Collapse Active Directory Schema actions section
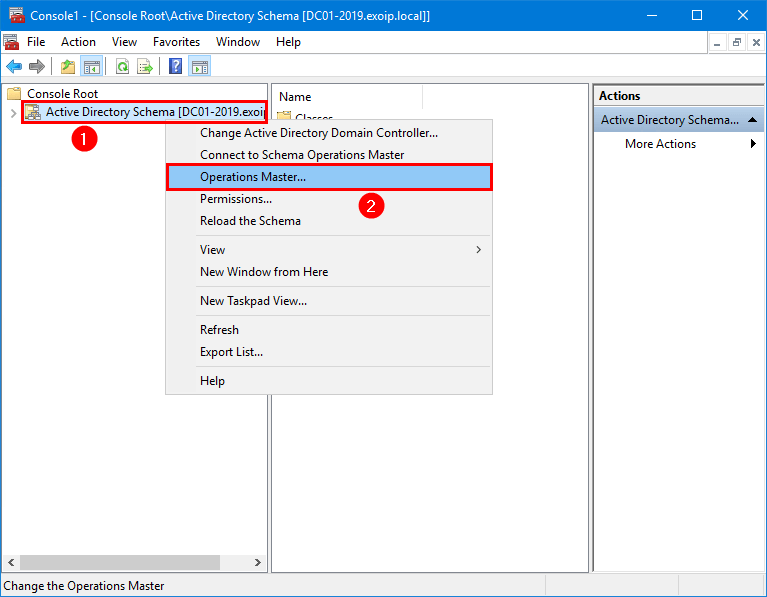This screenshot has height=597, width=767. pos(753,120)
